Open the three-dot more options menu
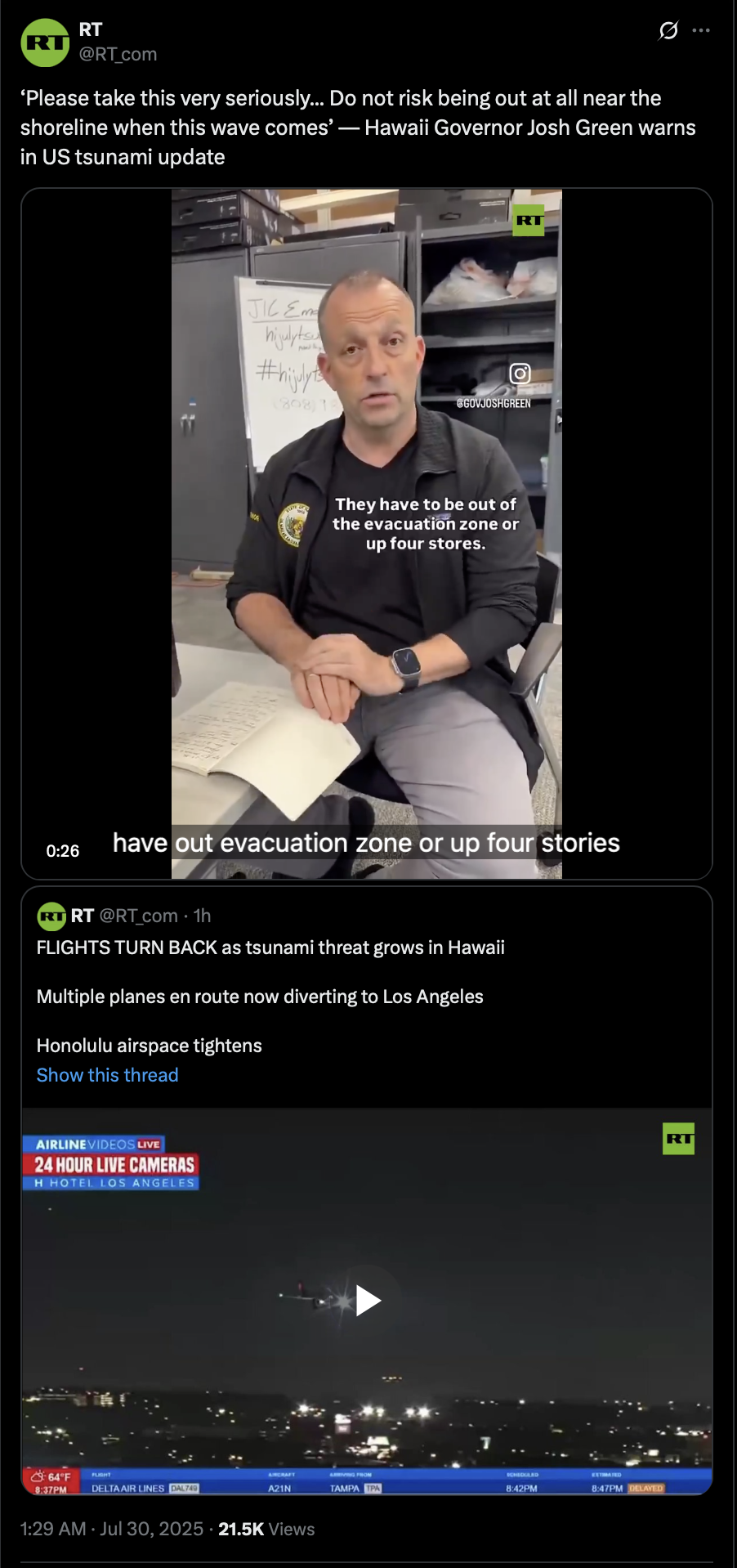 pyautogui.click(x=701, y=30)
